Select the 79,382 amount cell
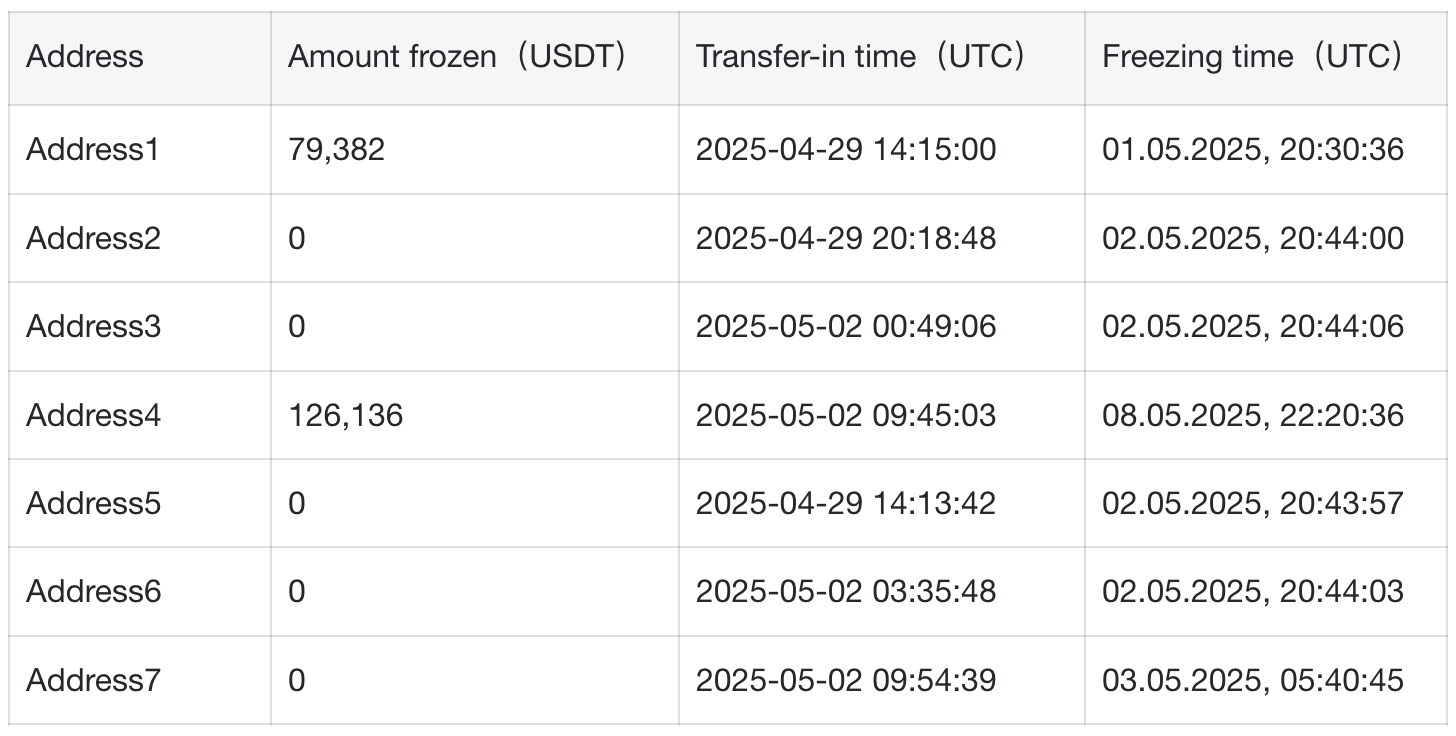Image resolution: width=1456 pixels, height=736 pixels. click(336, 150)
